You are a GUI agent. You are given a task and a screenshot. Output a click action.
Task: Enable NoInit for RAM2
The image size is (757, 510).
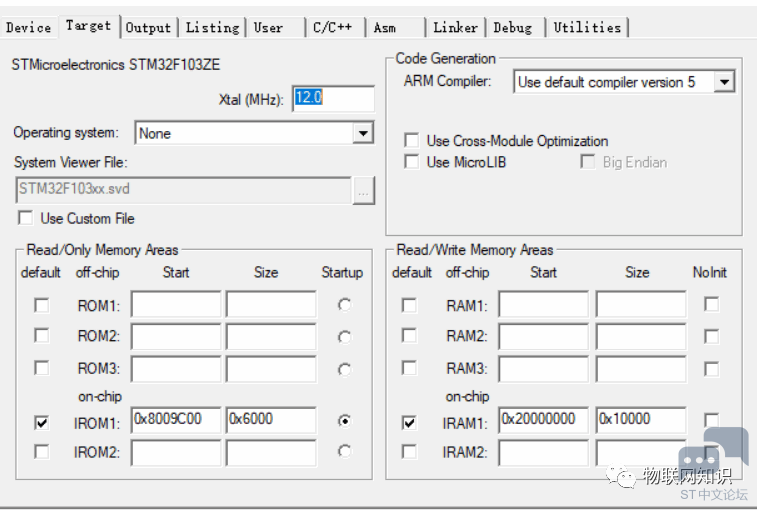(x=712, y=336)
